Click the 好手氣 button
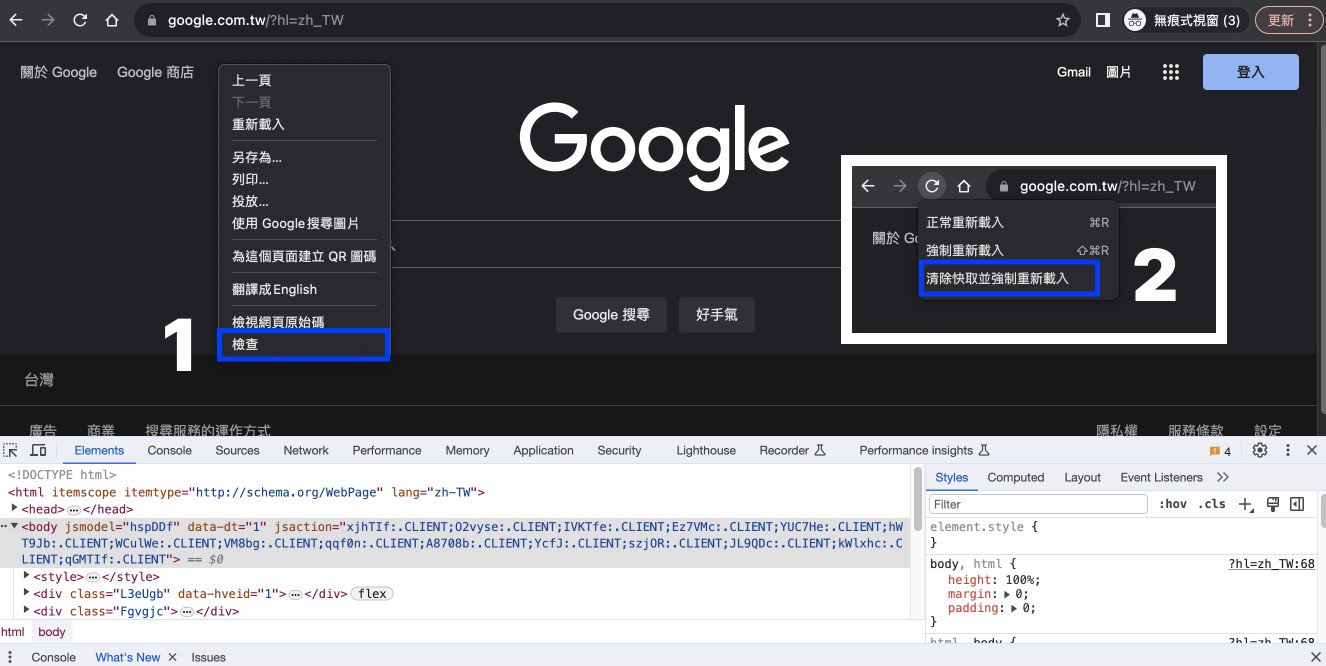Image resolution: width=1326 pixels, height=666 pixels. [716, 315]
